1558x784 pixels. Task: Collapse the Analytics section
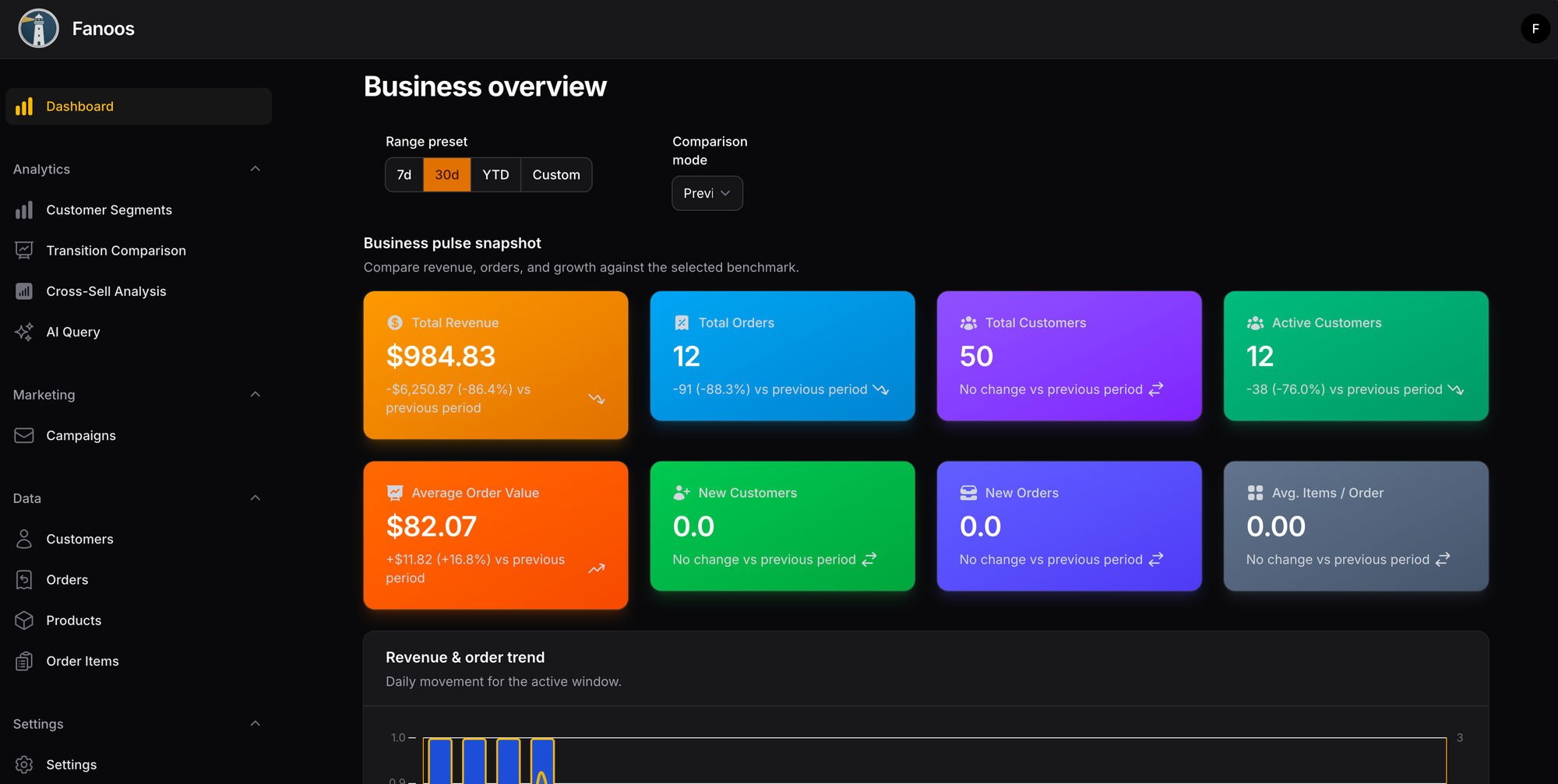(255, 169)
